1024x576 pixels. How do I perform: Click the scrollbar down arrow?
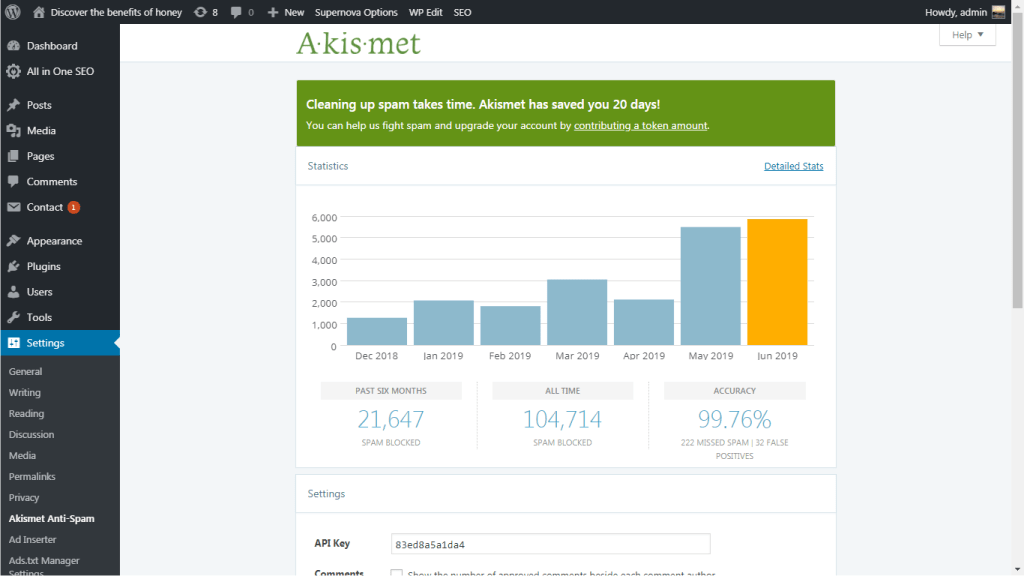(1017, 569)
